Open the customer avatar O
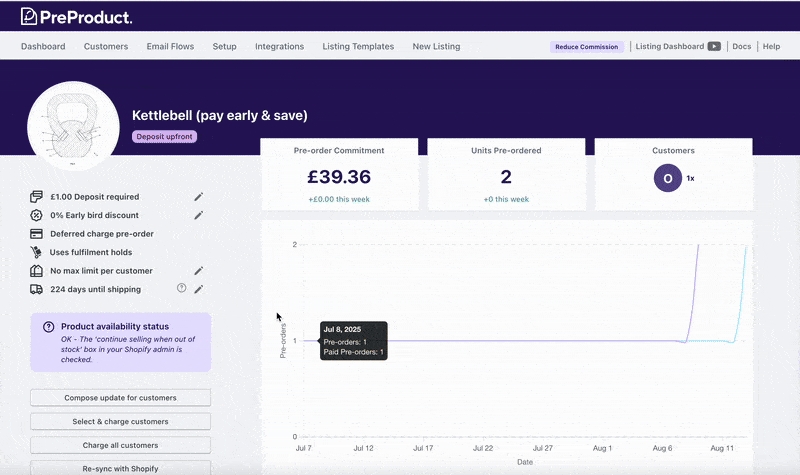The height and width of the screenshot is (475, 800). click(x=668, y=178)
